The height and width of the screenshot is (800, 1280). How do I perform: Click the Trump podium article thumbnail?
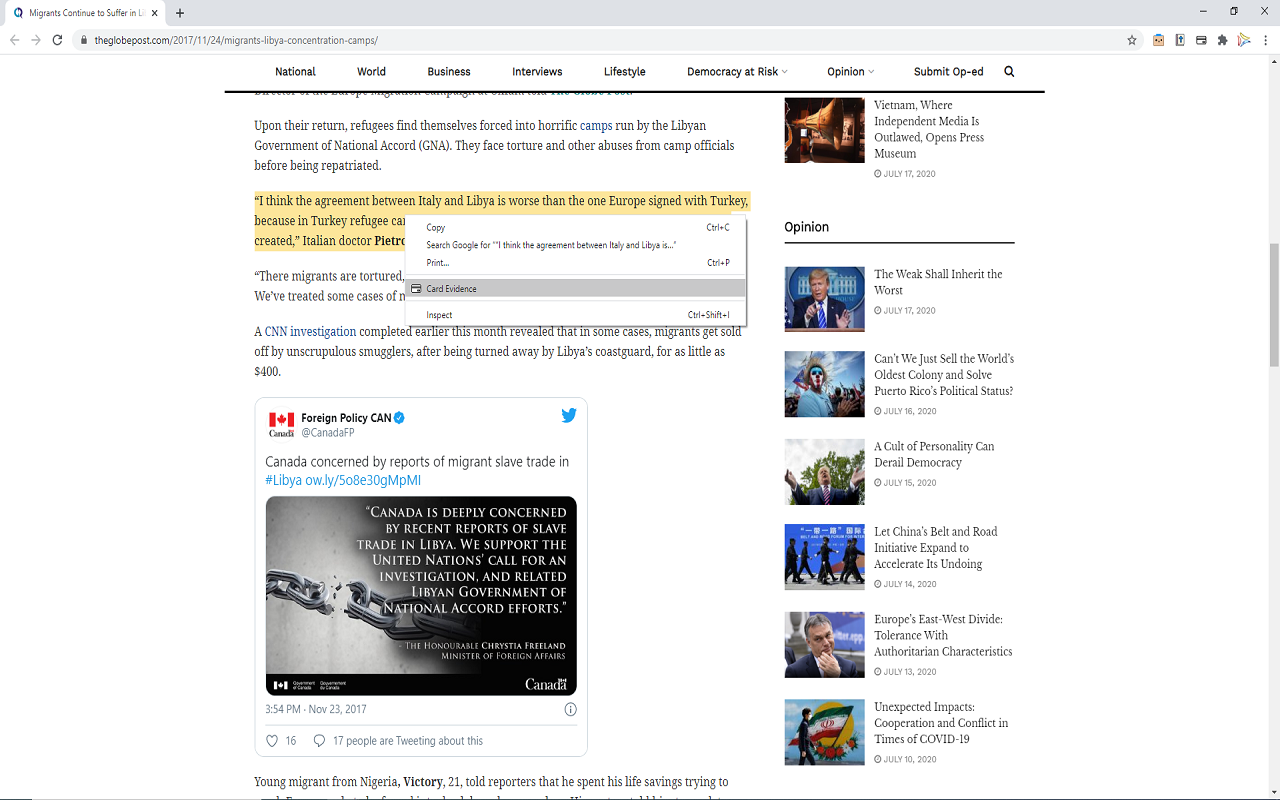coord(825,299)
